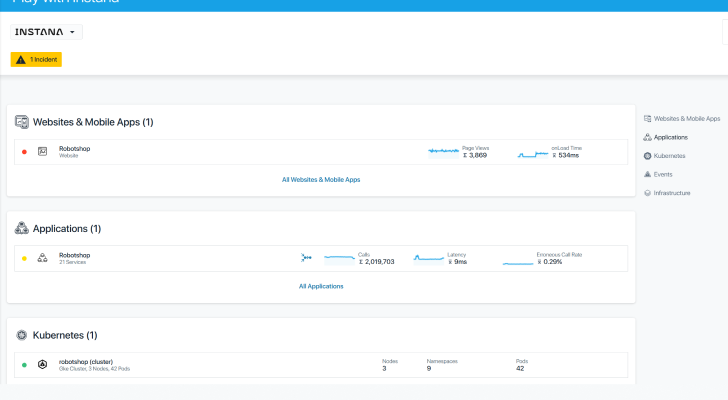The width and height of the screenshot is (728, 400).
Task: Click the Applications icon in side navigation
Action: tap(647, 137)
